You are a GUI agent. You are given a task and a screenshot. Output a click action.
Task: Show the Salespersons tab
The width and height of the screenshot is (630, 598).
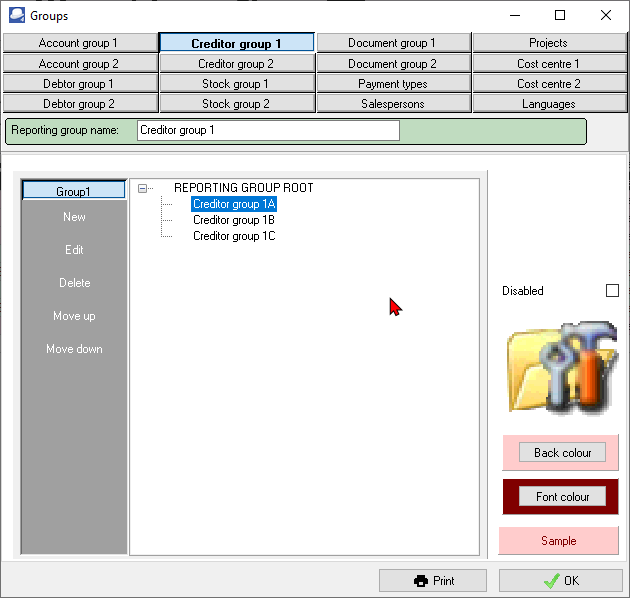tap(393, 104)
